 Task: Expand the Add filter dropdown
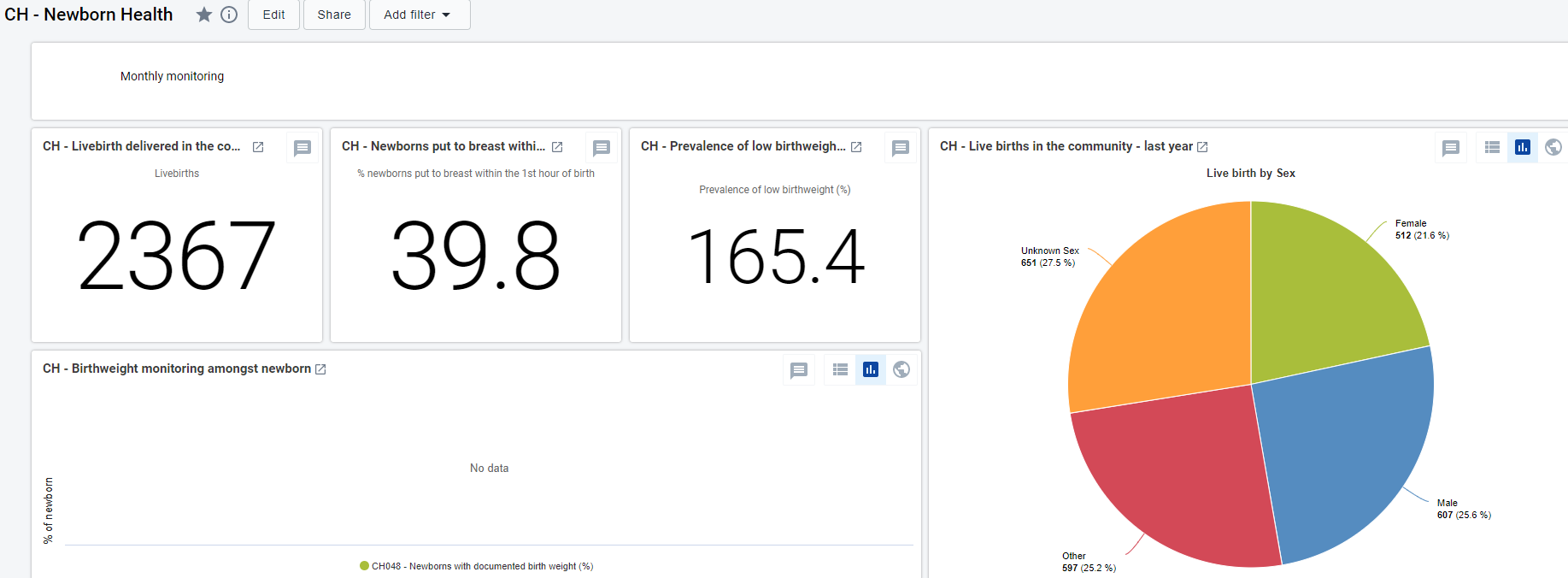(420, 15)
